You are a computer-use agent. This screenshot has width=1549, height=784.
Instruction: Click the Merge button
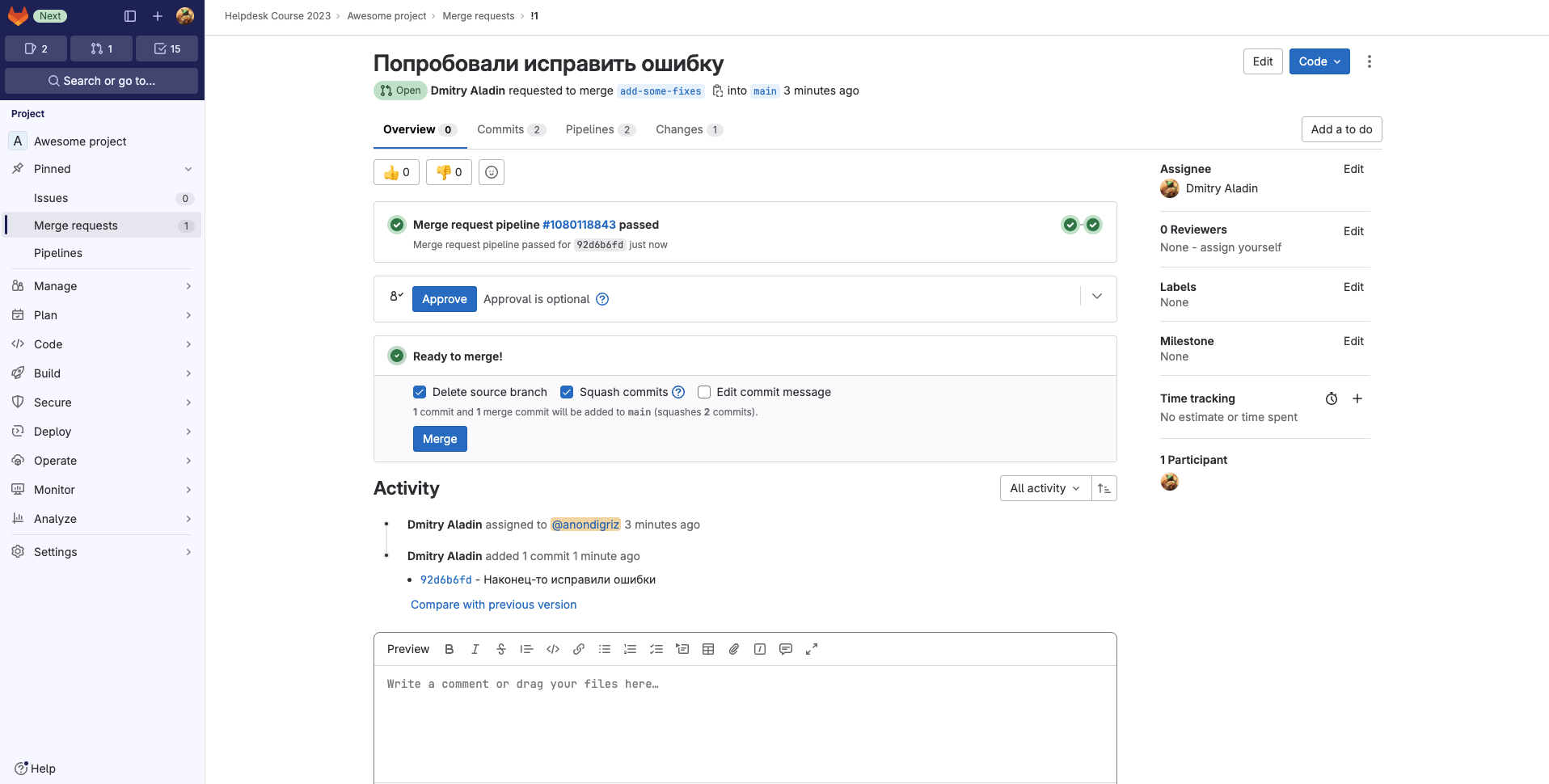(439, 439)
